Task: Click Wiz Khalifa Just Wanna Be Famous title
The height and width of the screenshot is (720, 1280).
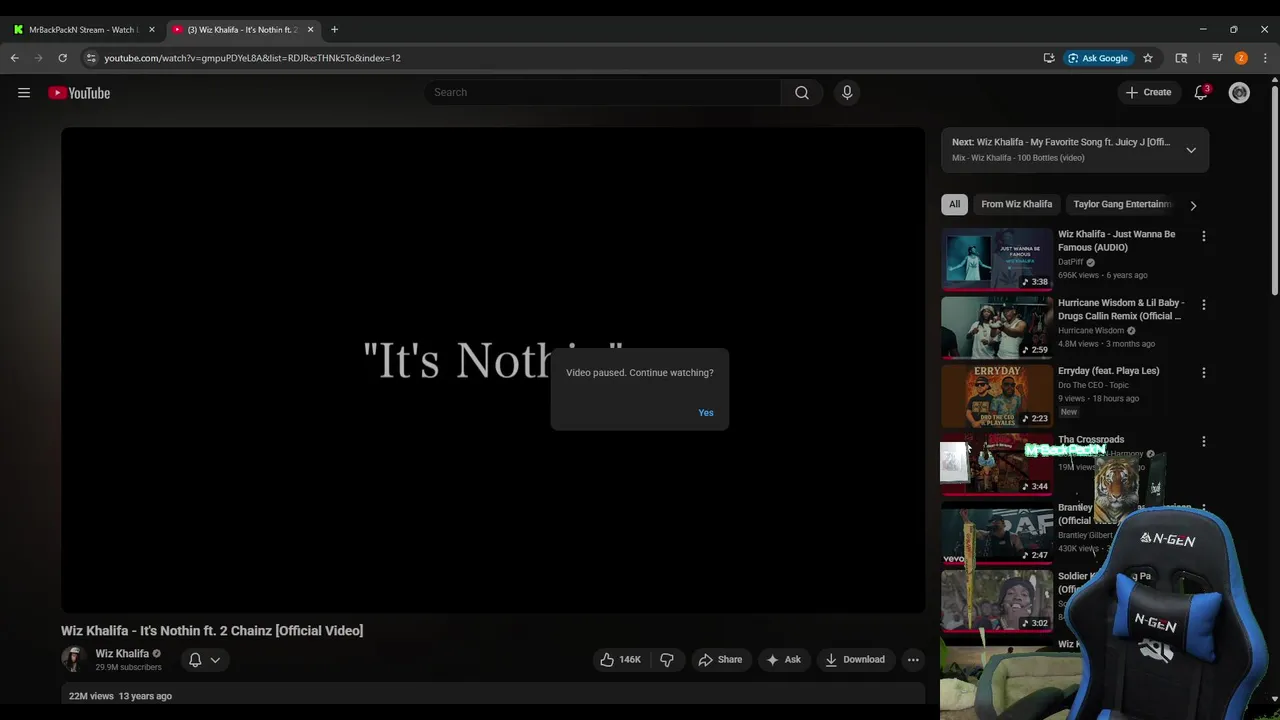Action: (x=1117, y=241)
